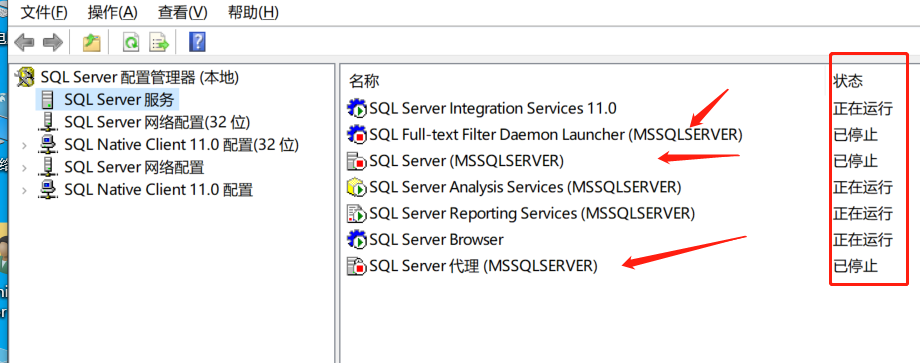Click 已停止 status of Full-text Filter Daemon
Screen dimensions: 920x363
855,135
